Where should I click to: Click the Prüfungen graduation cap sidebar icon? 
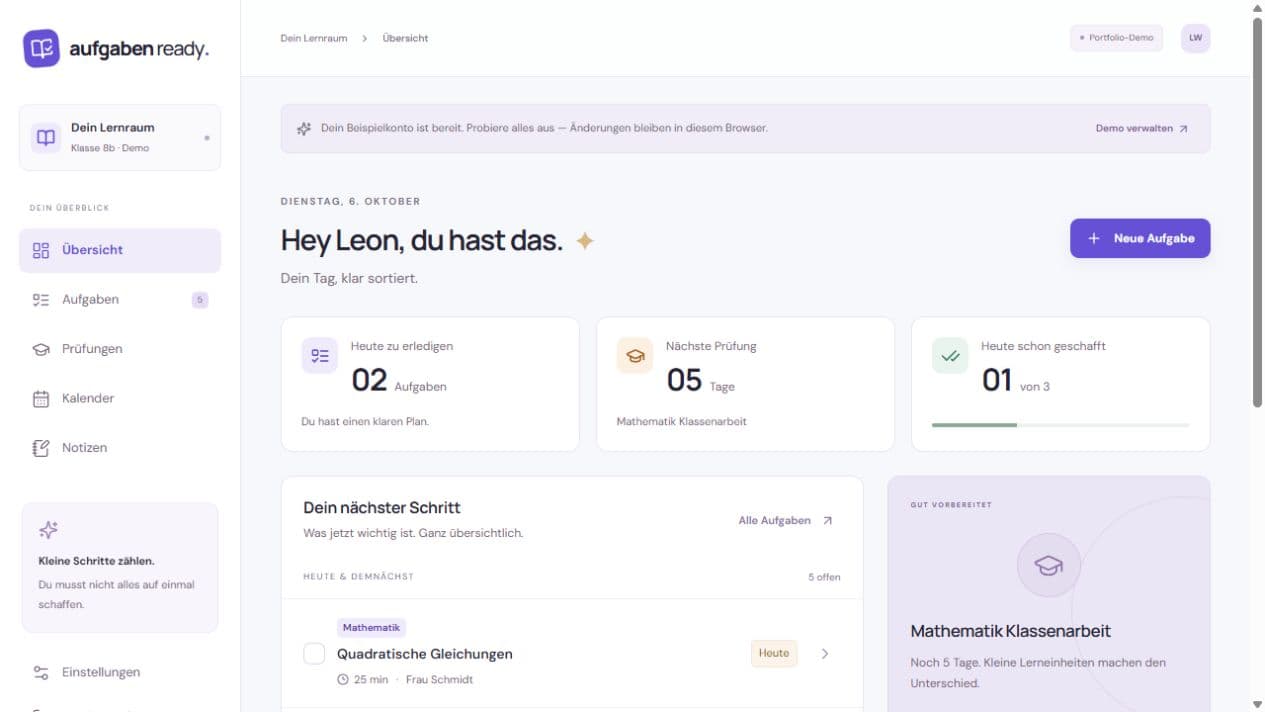pyautogui.click(x=41, y=349)
